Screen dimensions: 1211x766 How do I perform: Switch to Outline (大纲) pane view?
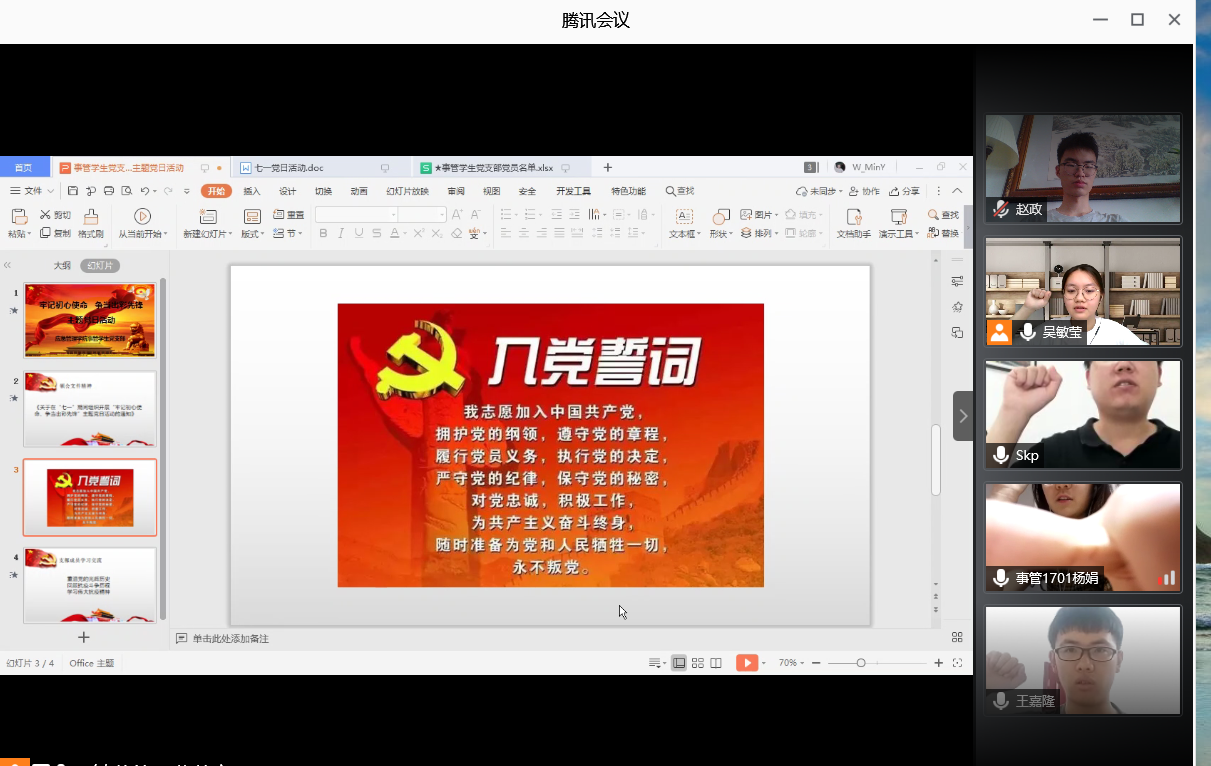point(62,266)
